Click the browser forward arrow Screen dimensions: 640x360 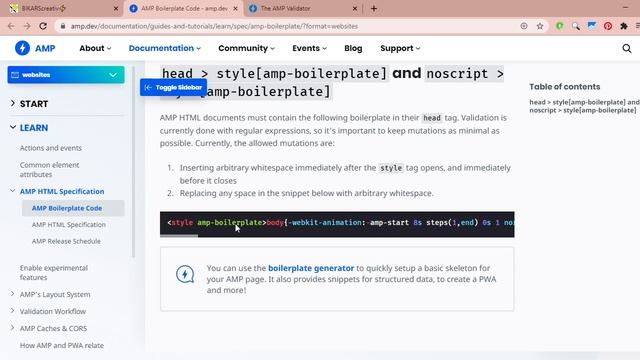[27, 26]
